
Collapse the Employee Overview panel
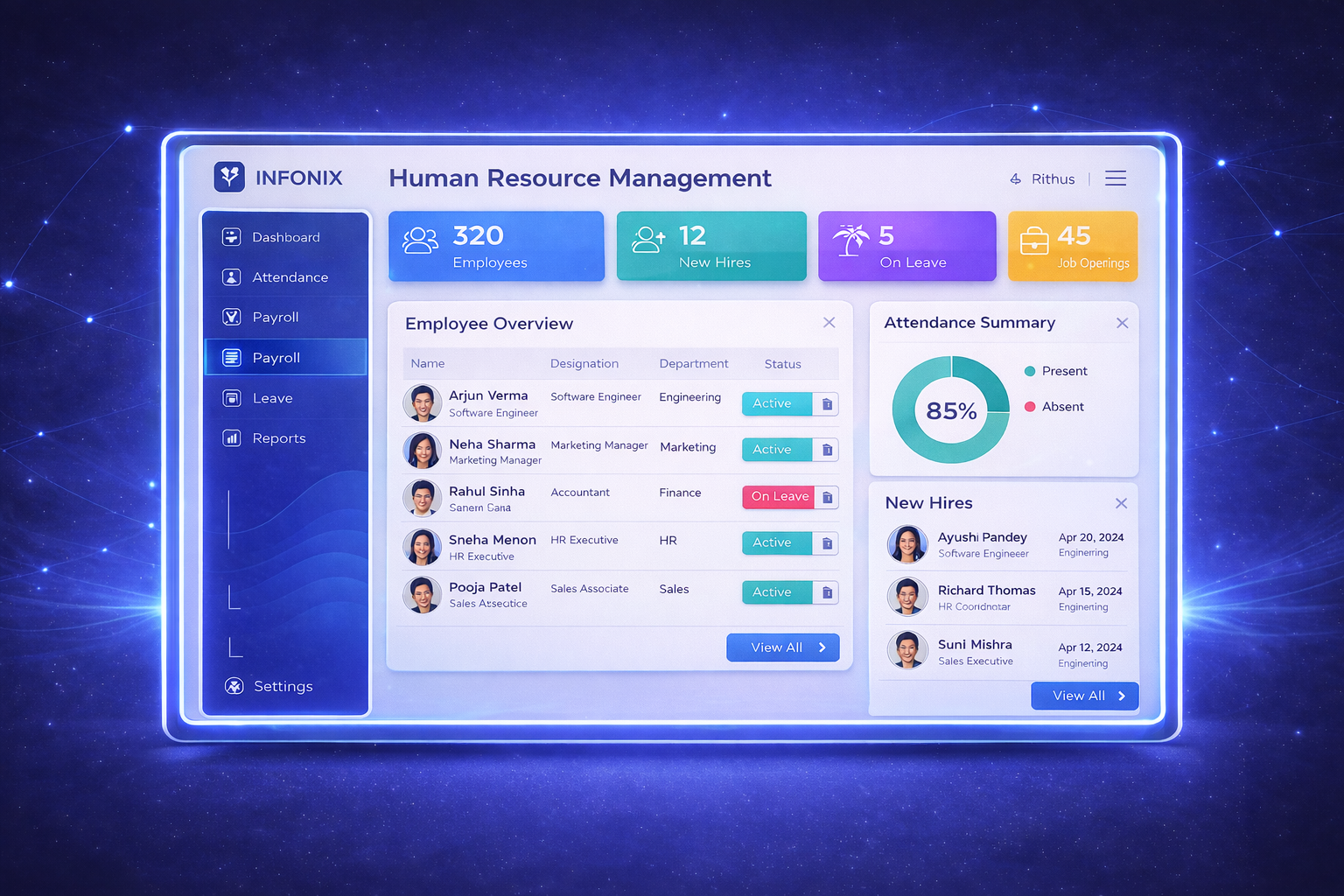point(829,322)
